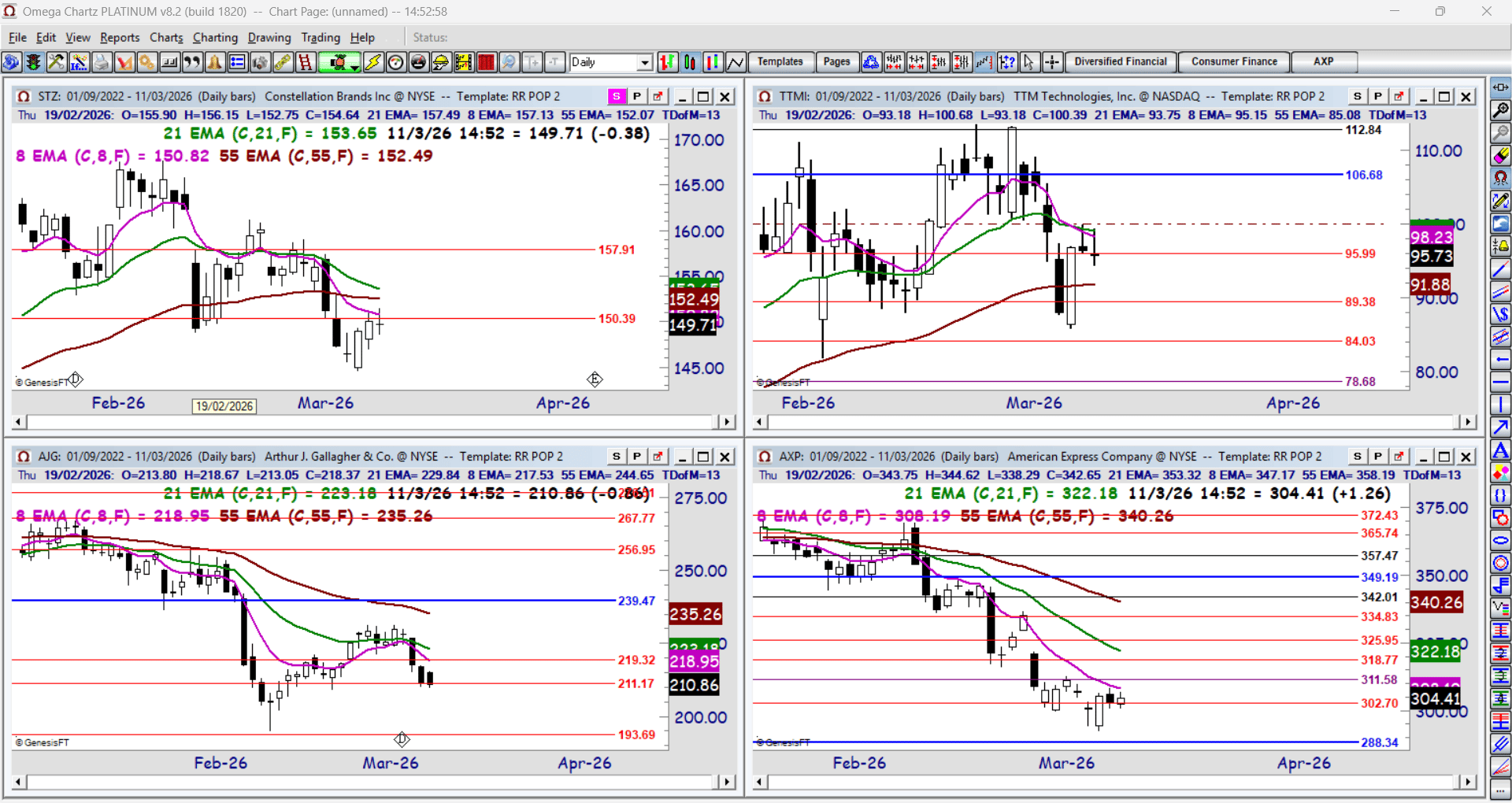This screenshot has height=803, width=1512.
Task: Open the Reports menu
Action: pyautogui.click(x=120, y=37)
